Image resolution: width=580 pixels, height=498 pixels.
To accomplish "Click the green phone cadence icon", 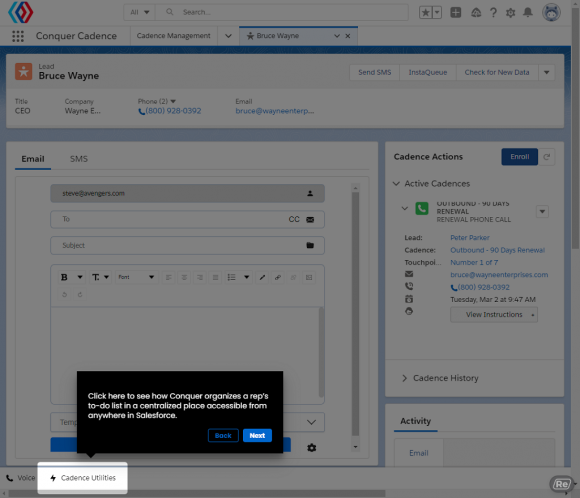I will (x=422, y=209).
